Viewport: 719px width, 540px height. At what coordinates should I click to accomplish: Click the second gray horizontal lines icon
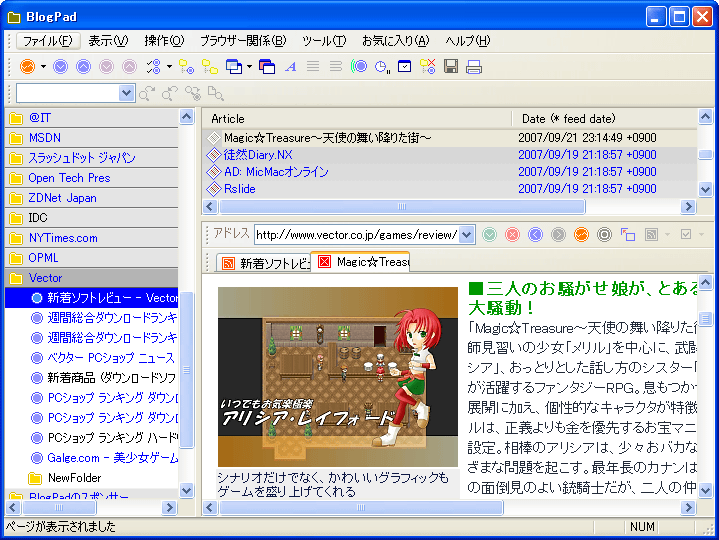click(x=336, y=67)
